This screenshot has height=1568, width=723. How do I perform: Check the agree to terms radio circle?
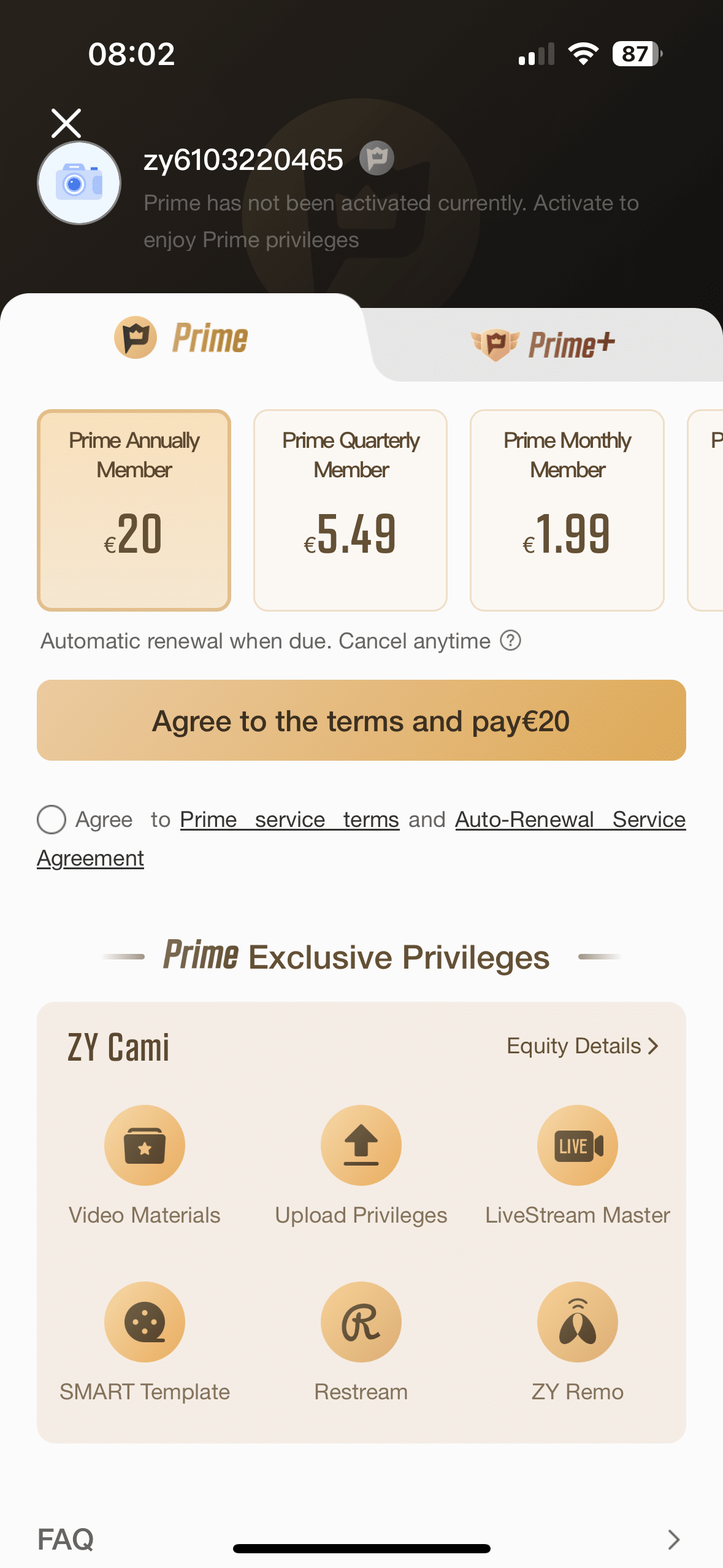coord(52,820)
